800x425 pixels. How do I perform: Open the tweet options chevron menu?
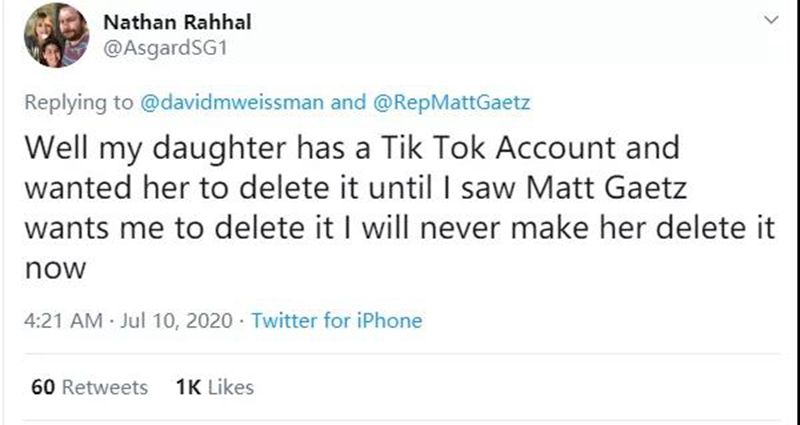[769, 20]
